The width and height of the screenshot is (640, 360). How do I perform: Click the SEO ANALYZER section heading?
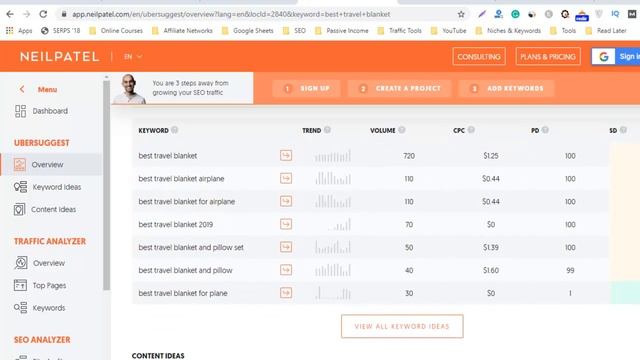pos(42,340)
